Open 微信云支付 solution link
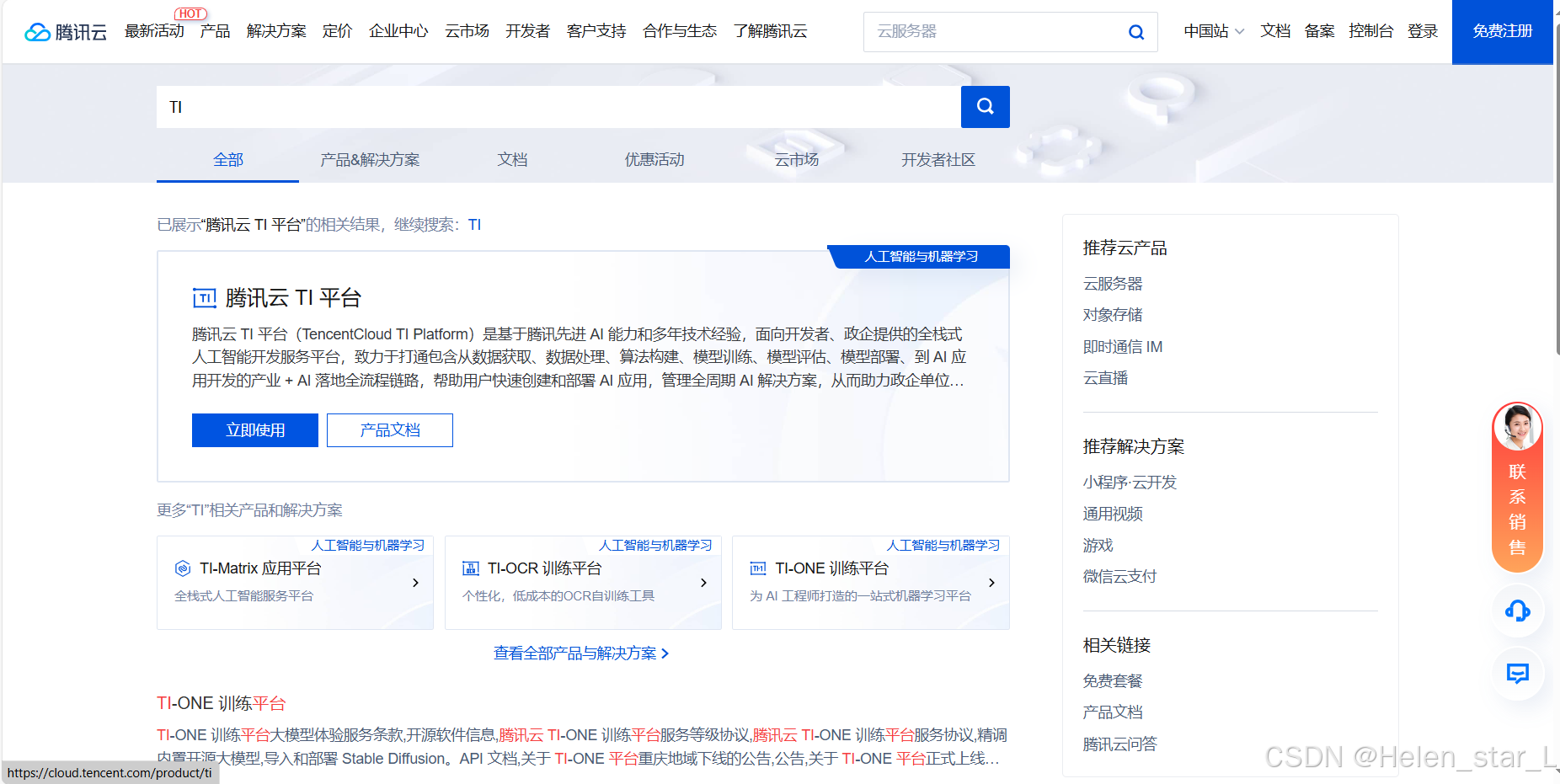 tap(1119, 577)
